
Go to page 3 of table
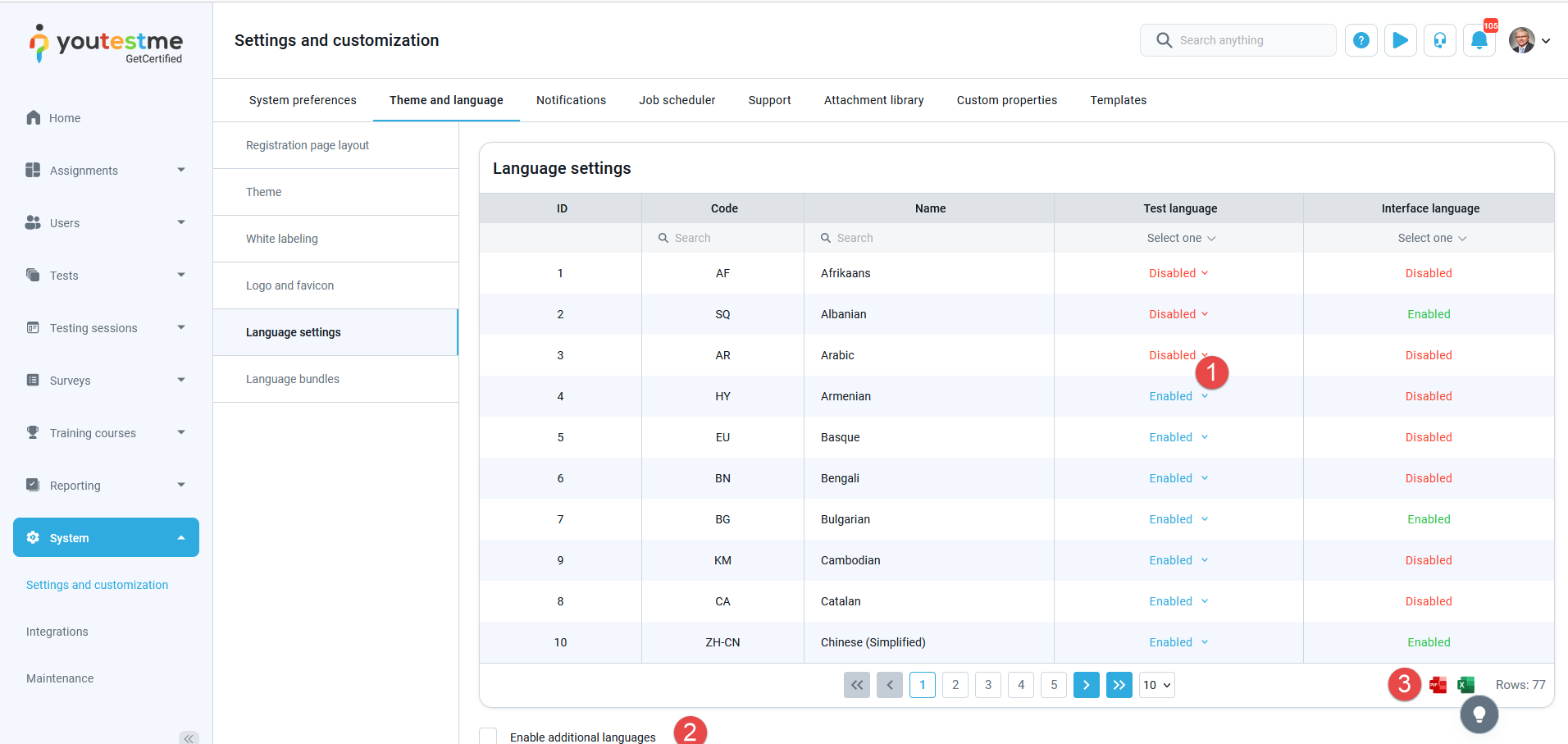[x=988, y=685]
